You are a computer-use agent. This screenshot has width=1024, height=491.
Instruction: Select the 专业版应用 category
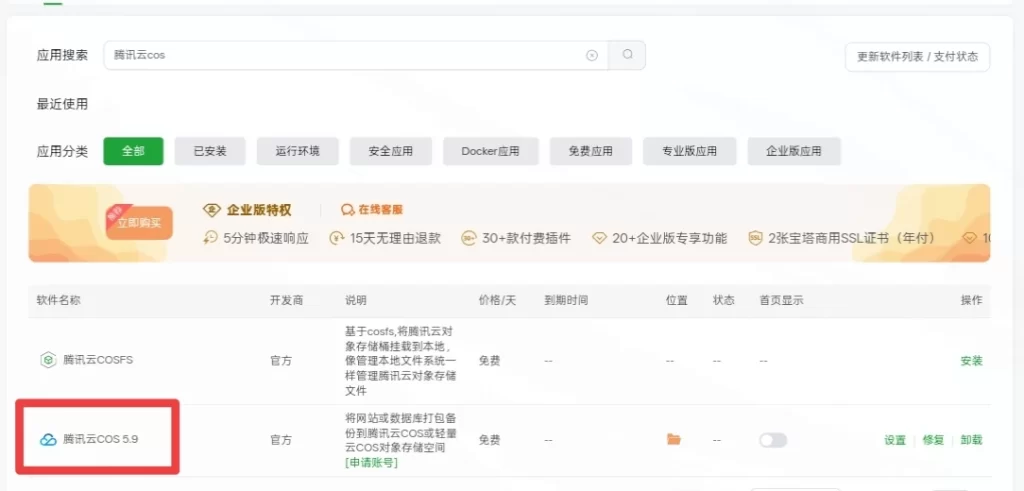tap(690, 151)
